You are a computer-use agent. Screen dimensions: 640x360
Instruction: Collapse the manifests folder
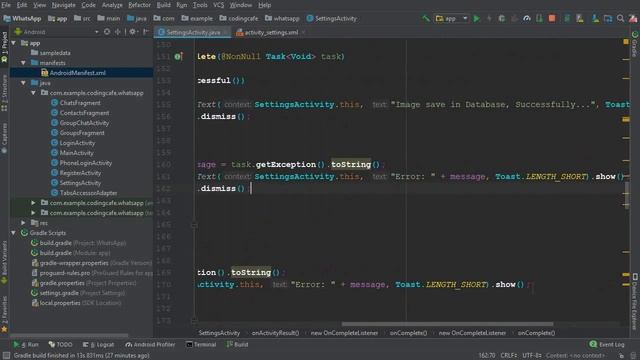23,63
